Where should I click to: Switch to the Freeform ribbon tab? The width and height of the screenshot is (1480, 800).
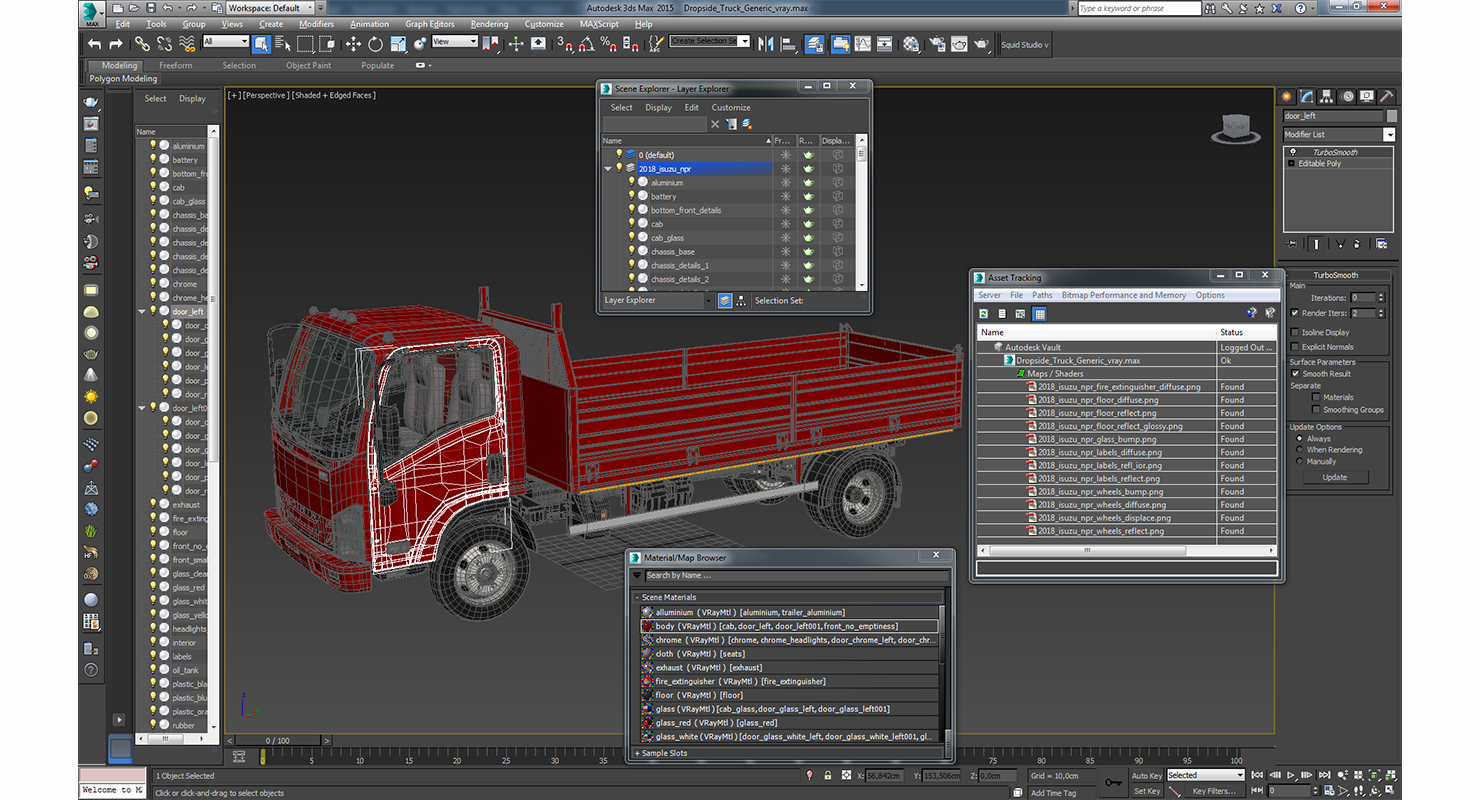point(175,65)
